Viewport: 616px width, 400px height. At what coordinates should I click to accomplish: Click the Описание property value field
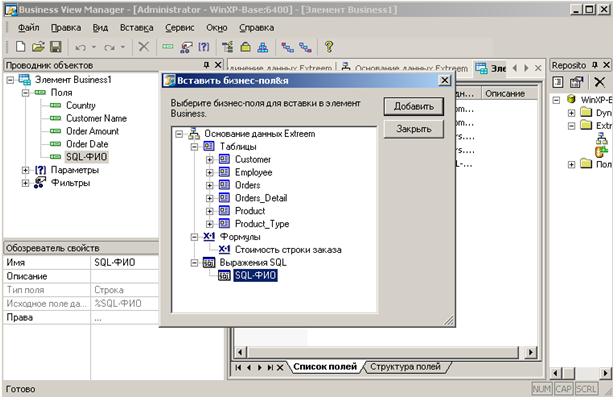(125, 276)
